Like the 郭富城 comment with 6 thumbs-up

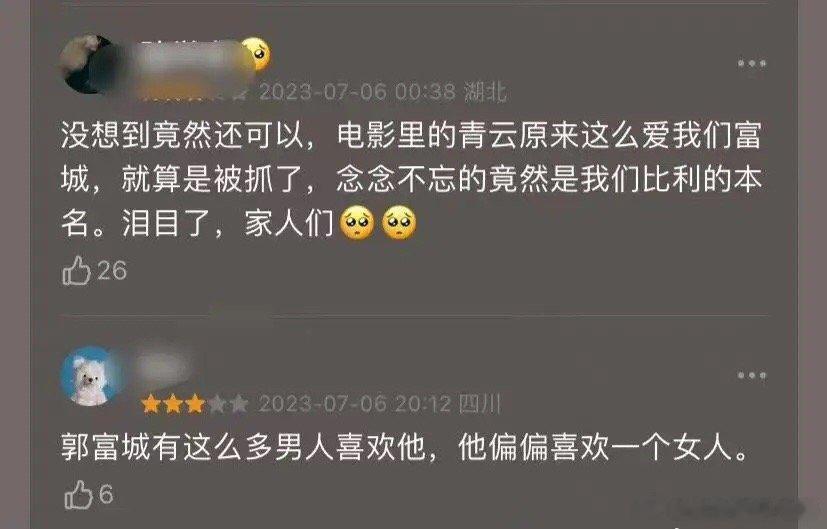coord(78,495)
